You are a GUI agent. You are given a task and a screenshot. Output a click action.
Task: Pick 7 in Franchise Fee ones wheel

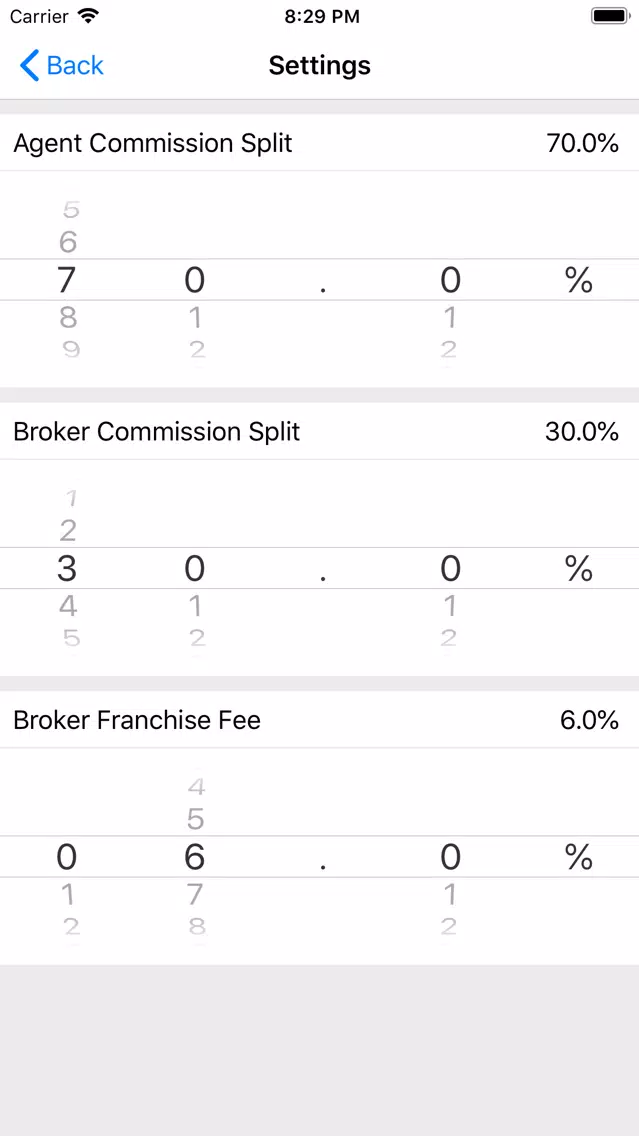point(195,895)
